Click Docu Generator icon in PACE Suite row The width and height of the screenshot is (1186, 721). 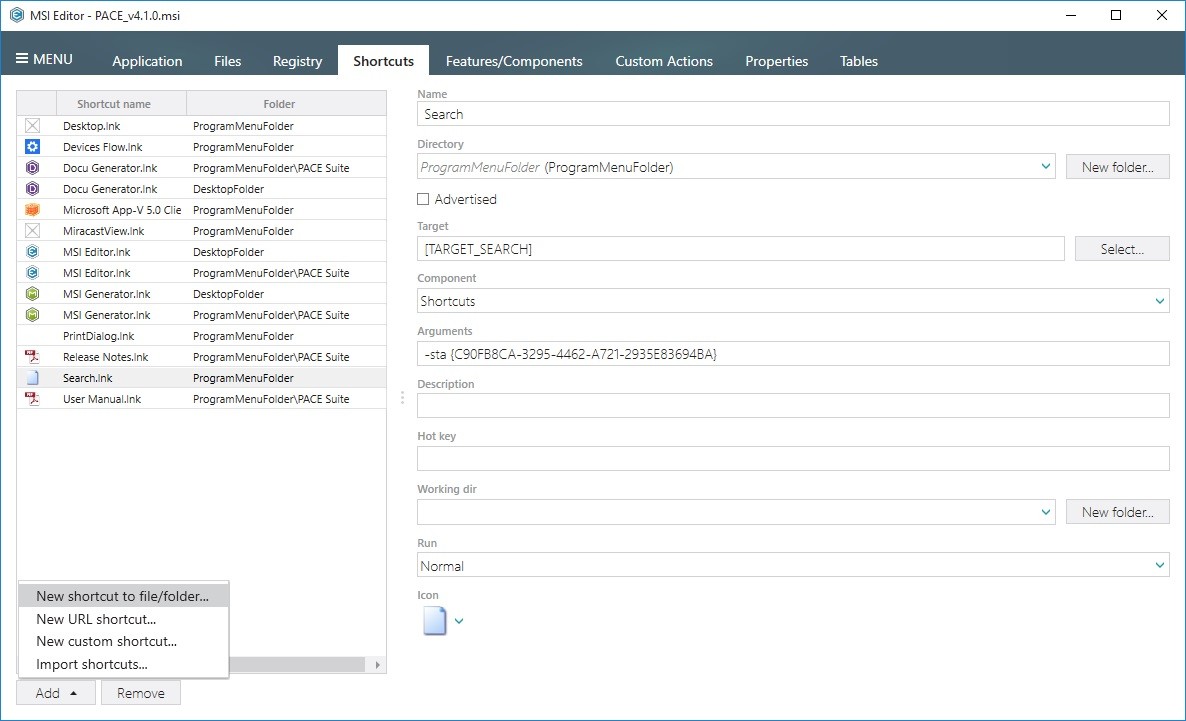pyautogui.click(x=33, y=168)
